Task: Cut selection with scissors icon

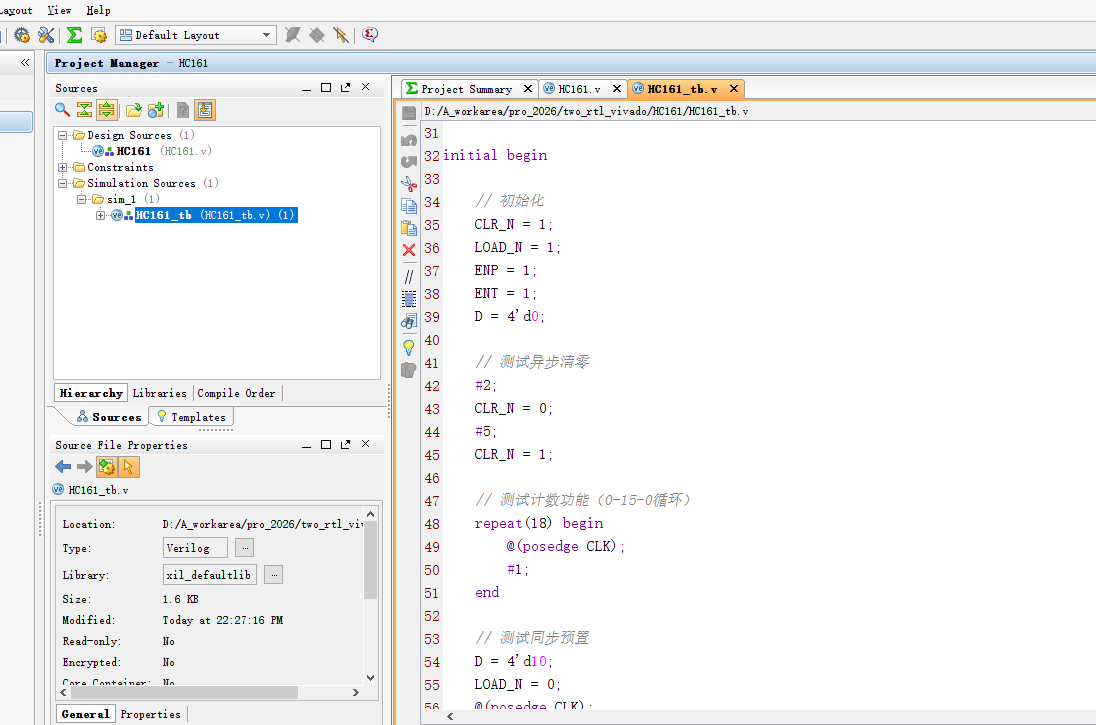Action: pos(409,184)
